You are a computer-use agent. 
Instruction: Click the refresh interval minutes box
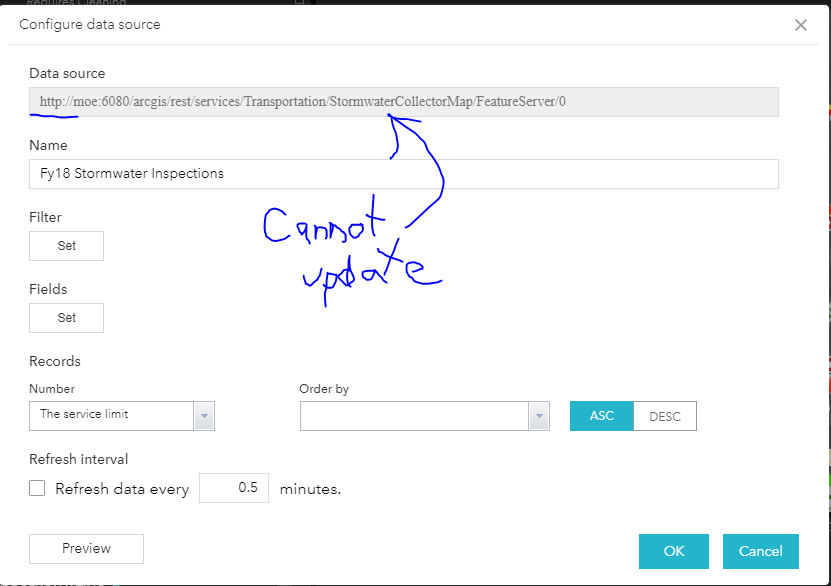coord(234,488)
